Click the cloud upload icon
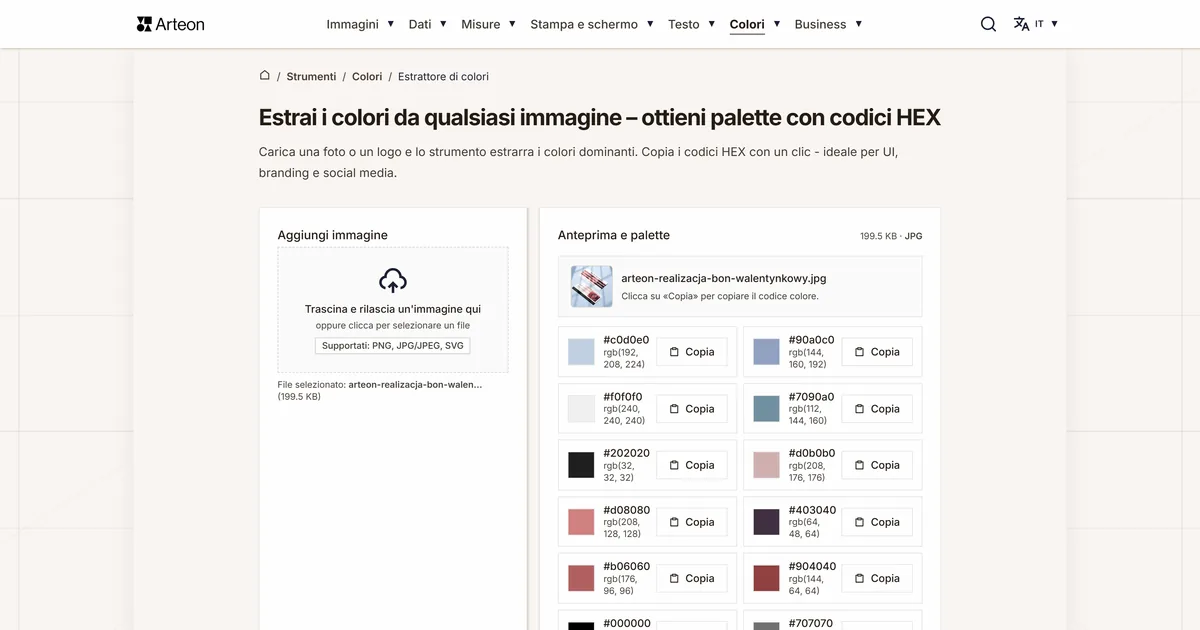Image resolution: width=1200 pixels, height=630 pixels. click(393, 280)
